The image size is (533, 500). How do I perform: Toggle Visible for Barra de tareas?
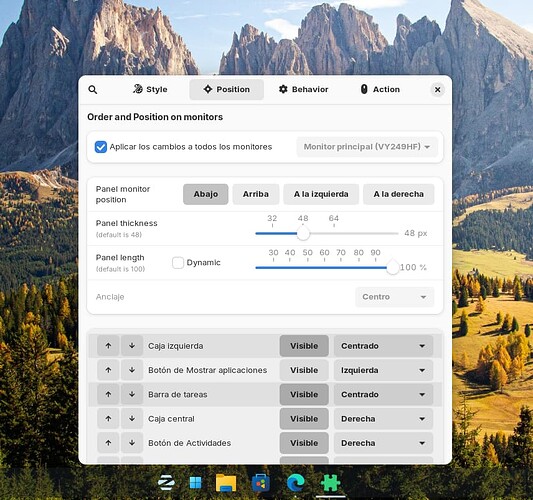click(304, 394)
